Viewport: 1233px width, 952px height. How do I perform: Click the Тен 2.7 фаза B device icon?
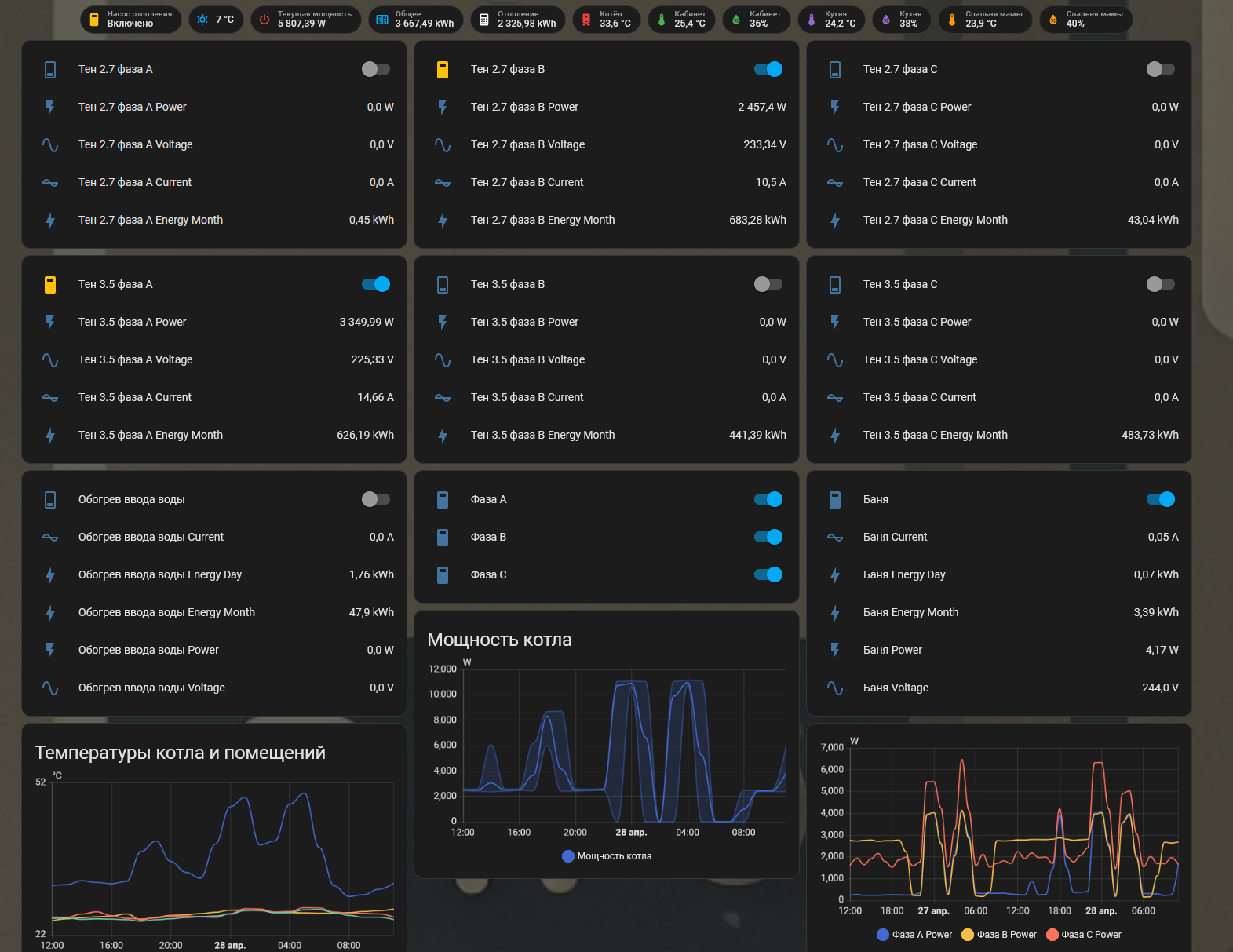point(443,70)
